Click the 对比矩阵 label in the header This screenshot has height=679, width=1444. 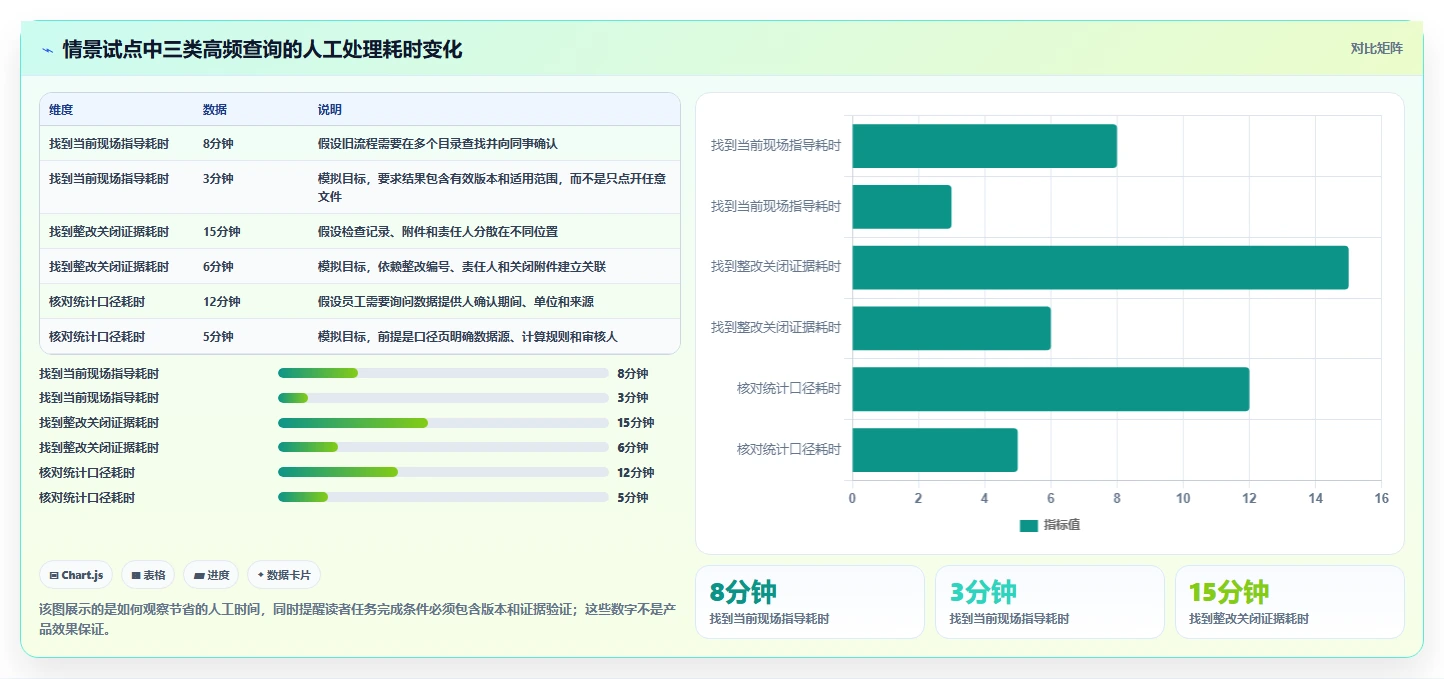tap(1377, 48)
